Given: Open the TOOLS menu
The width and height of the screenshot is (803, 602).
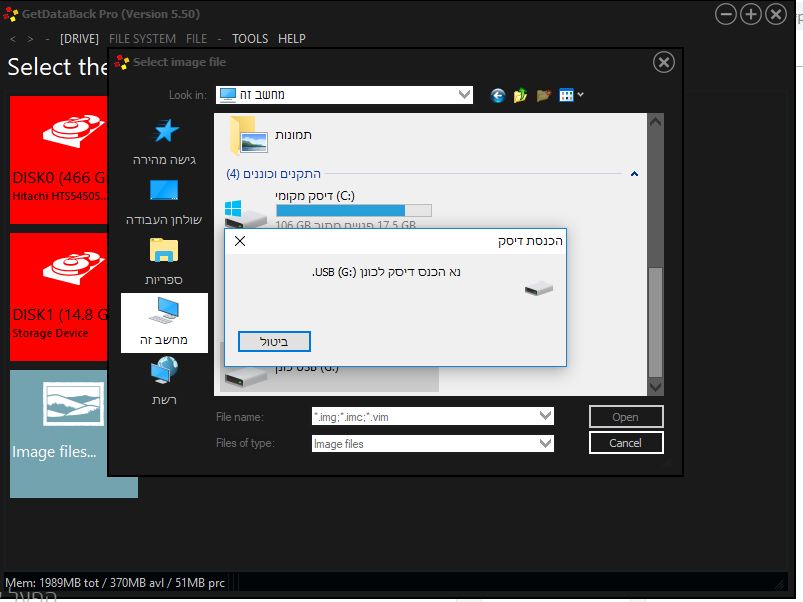Looking at the screenshot, I should pos(250,39).
